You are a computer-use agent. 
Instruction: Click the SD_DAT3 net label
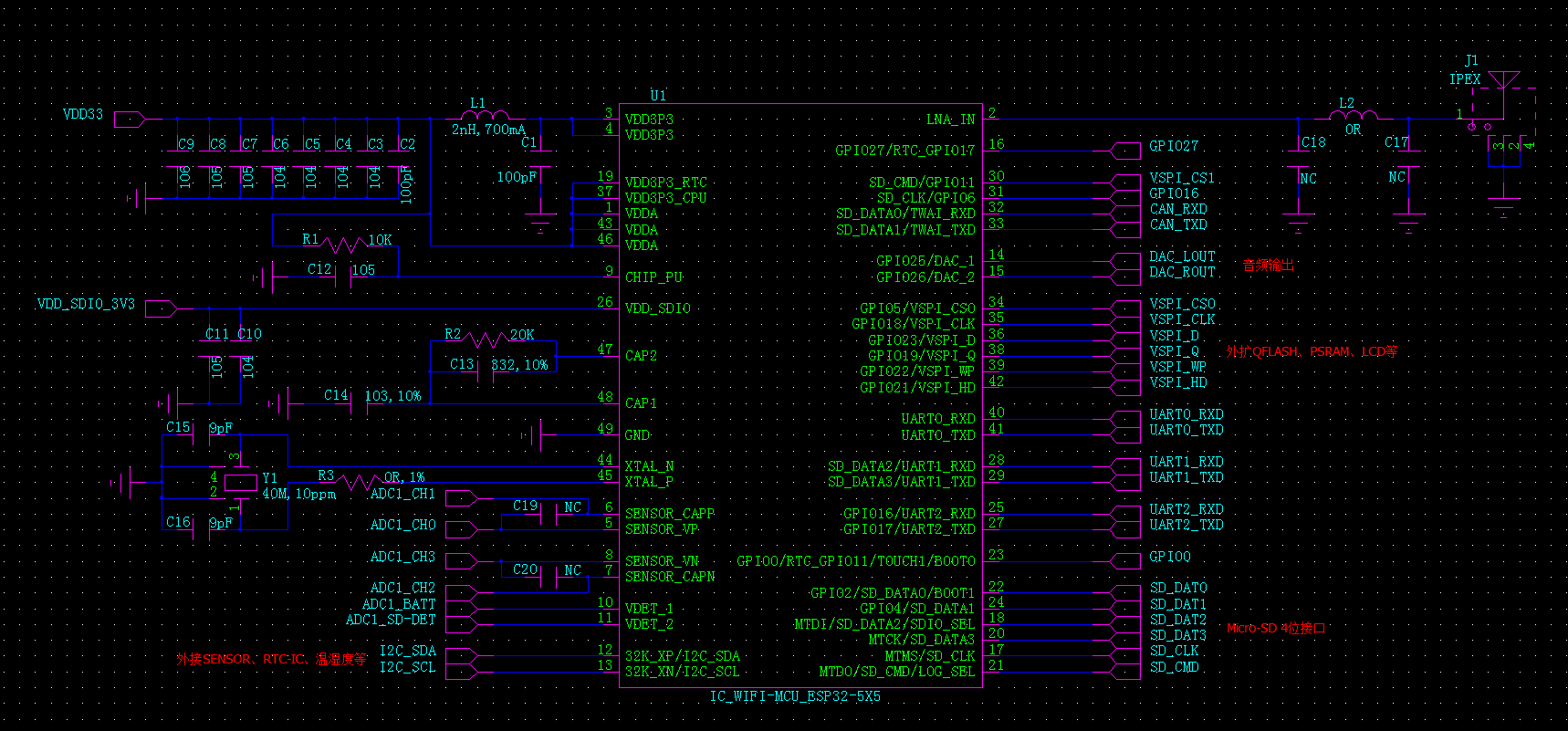[1178, 635]
